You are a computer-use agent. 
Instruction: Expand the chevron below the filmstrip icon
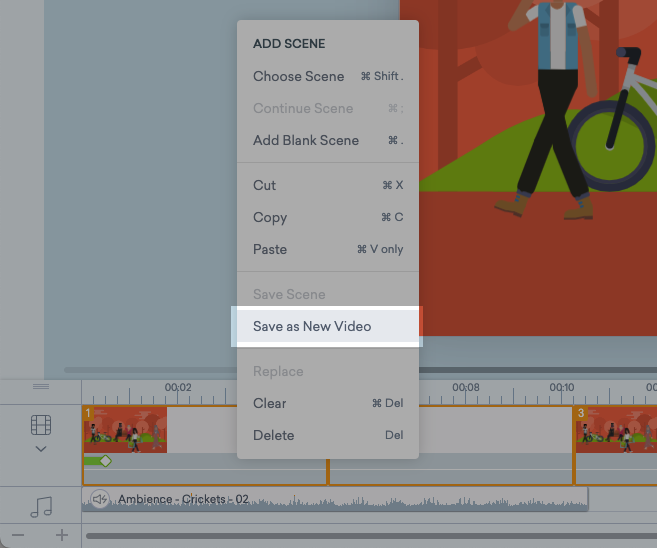tap(41, 449)
